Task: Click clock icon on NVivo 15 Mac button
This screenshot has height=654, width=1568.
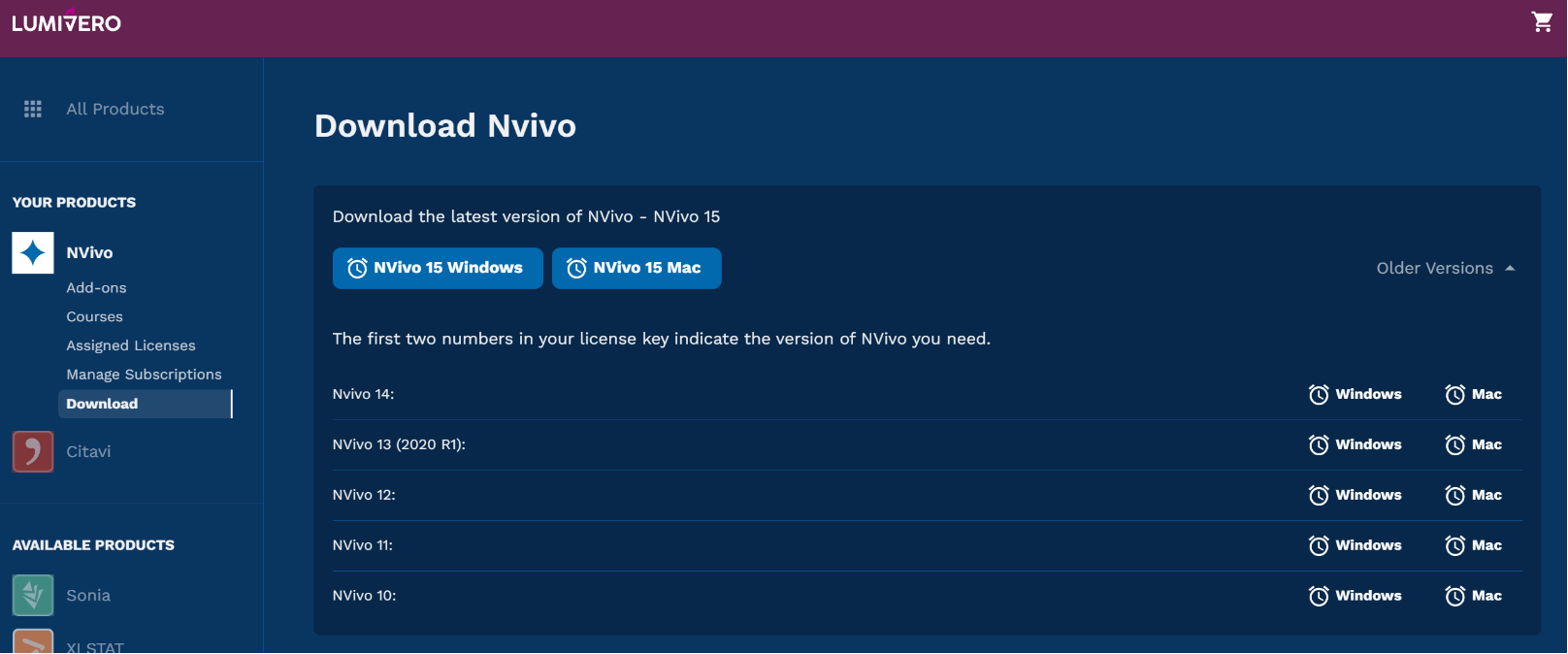Action: tap(576, 269)
